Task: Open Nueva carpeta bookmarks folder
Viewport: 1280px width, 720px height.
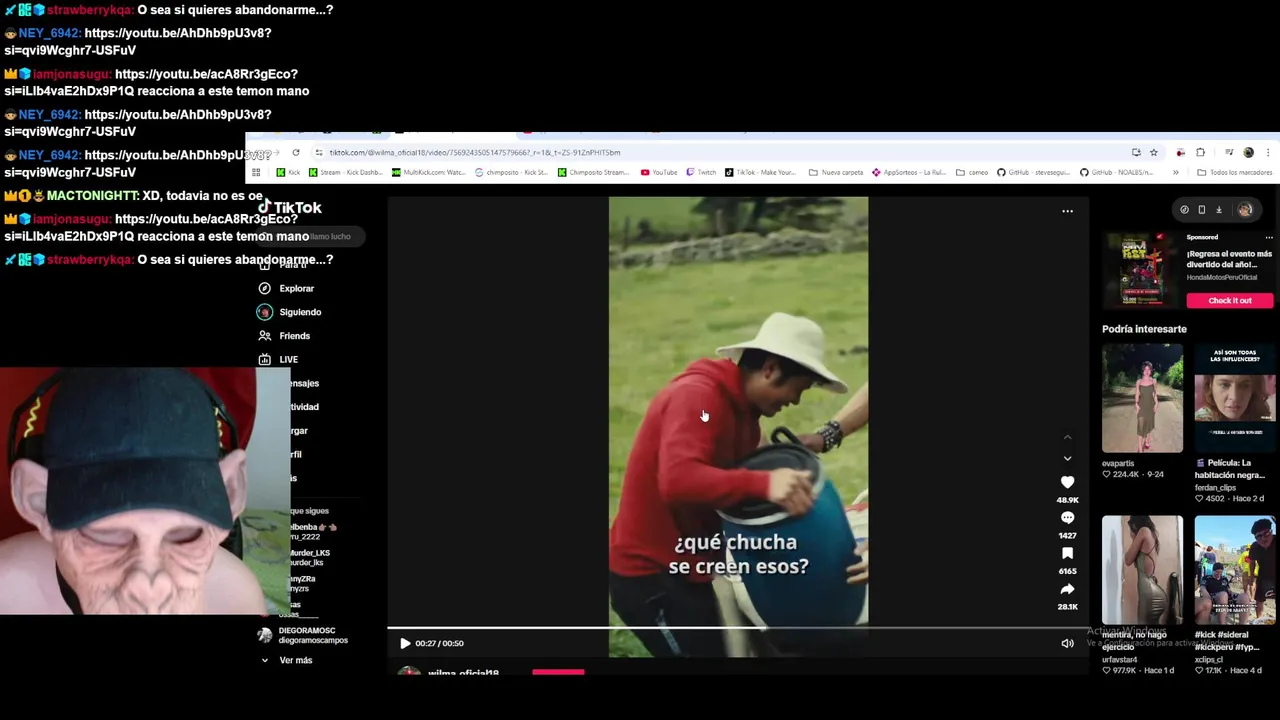Action: 835,172
